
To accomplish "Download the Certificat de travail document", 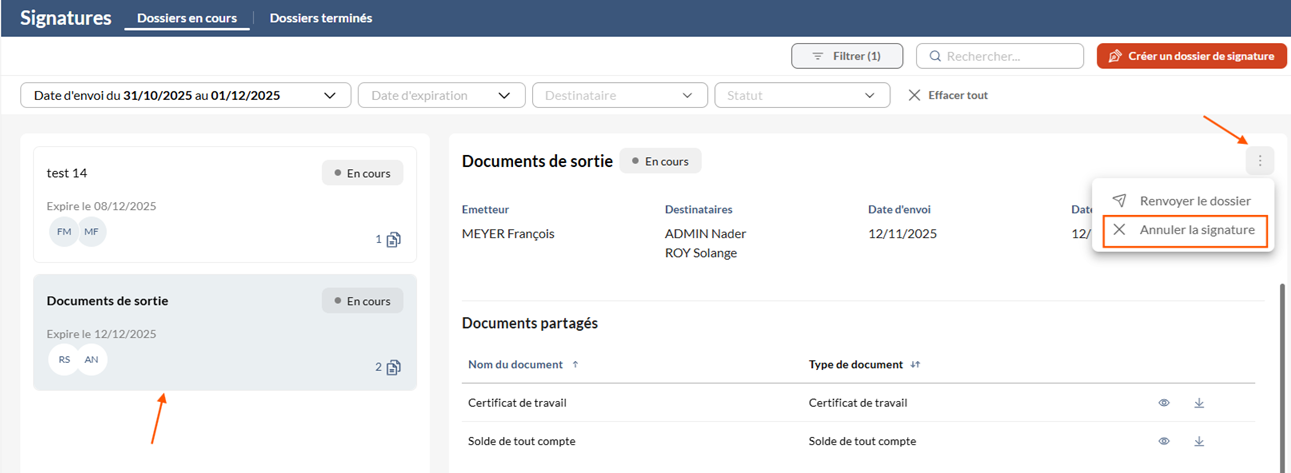I will pos(1199,403).
